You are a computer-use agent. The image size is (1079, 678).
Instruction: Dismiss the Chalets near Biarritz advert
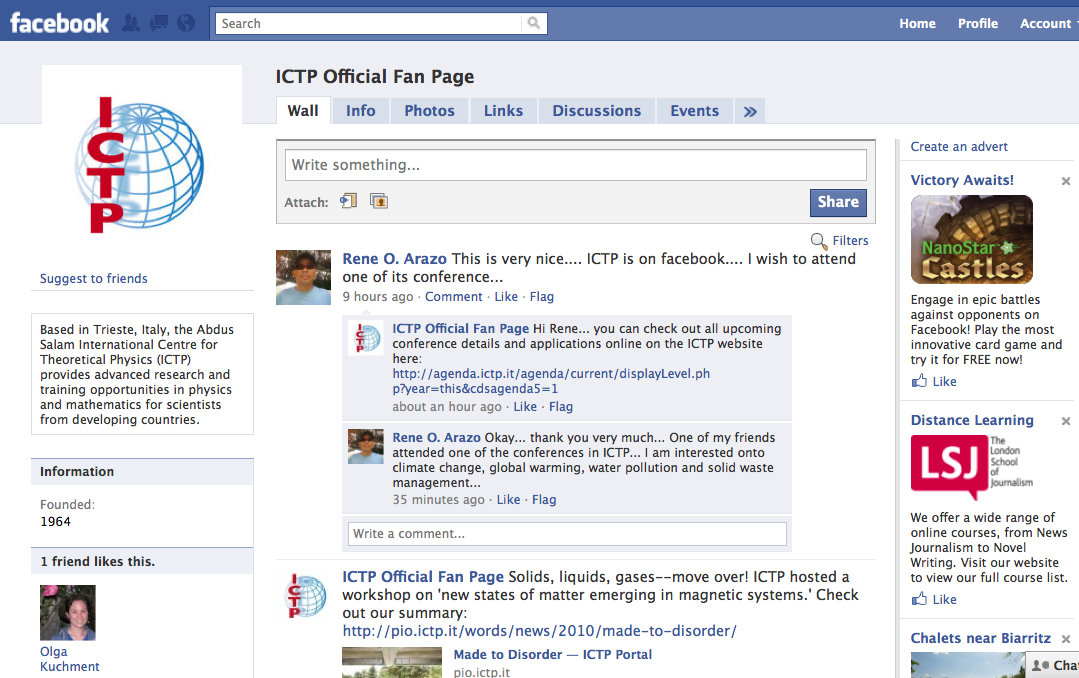(x=1065, y=638)
